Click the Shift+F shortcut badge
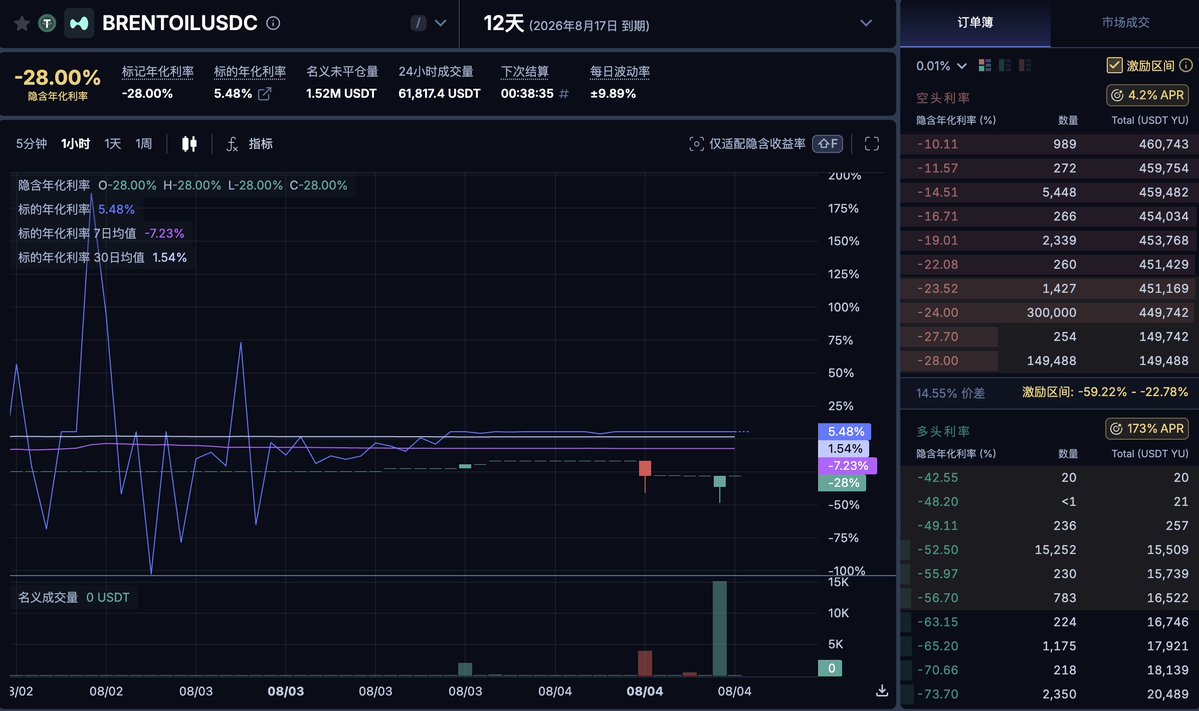 (x=827, y=144)
